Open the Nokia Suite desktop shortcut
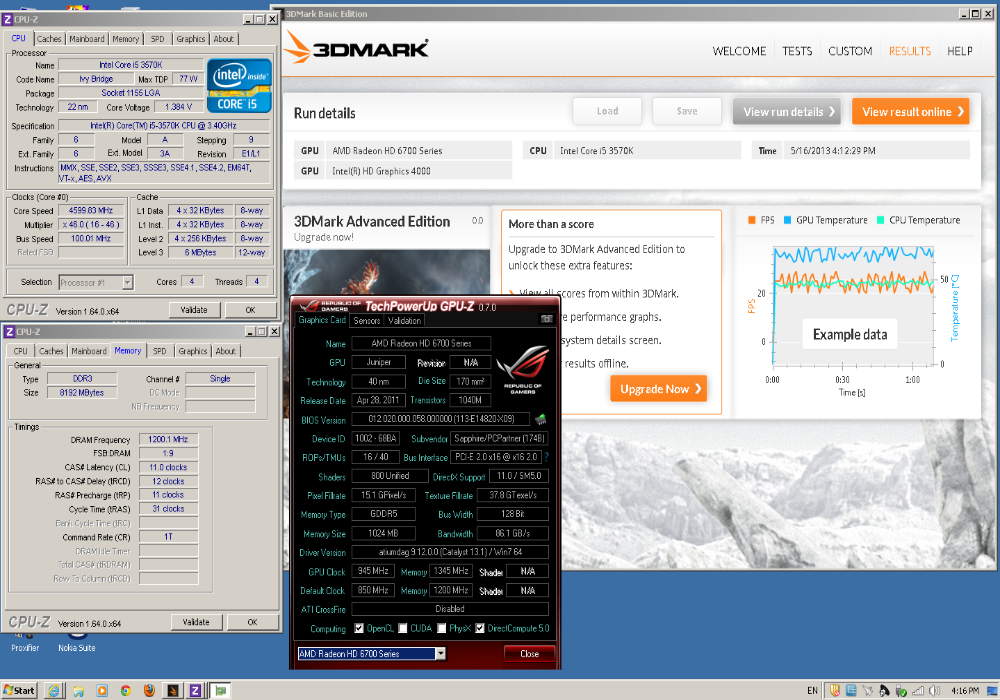The height and width of the screenshot is (700, 1000). [77, 642]
